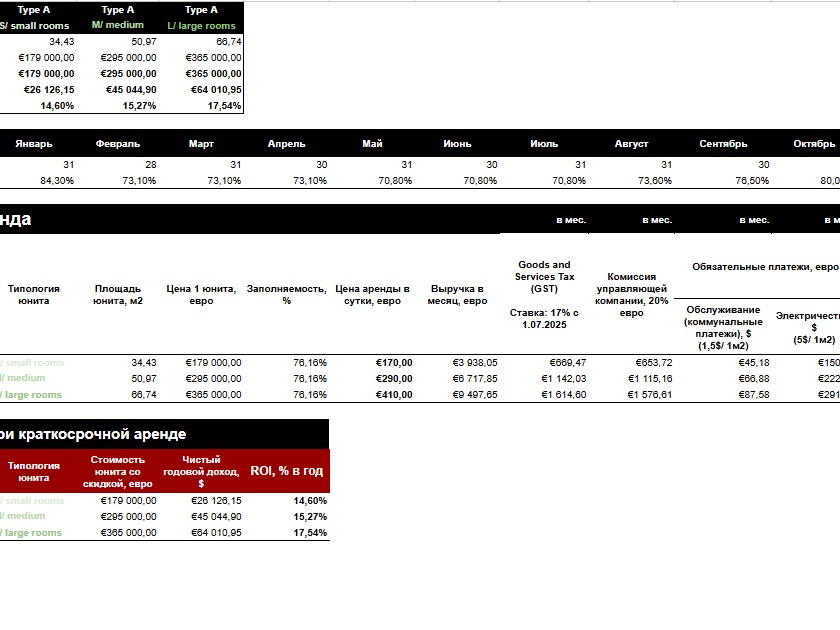Click the daily rent cell €410,00

pos(394,395)
